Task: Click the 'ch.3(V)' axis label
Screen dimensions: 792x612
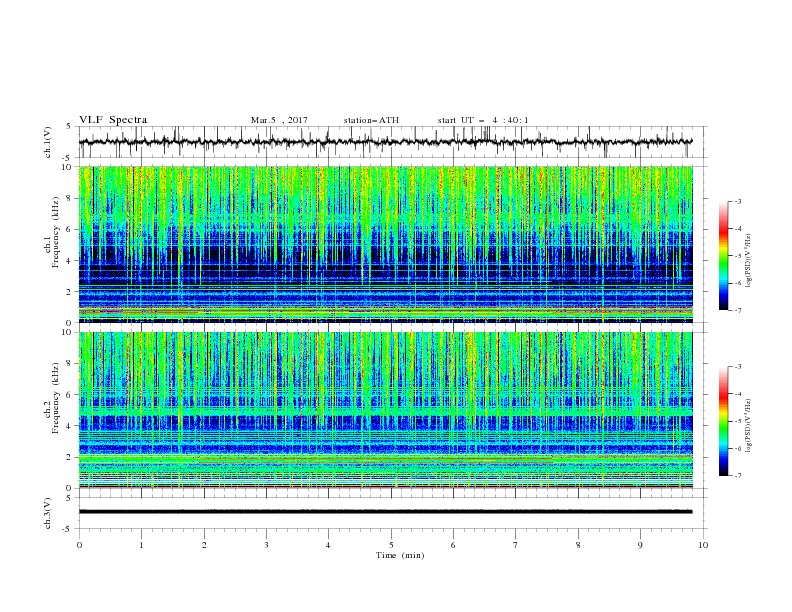Action: 48,513
